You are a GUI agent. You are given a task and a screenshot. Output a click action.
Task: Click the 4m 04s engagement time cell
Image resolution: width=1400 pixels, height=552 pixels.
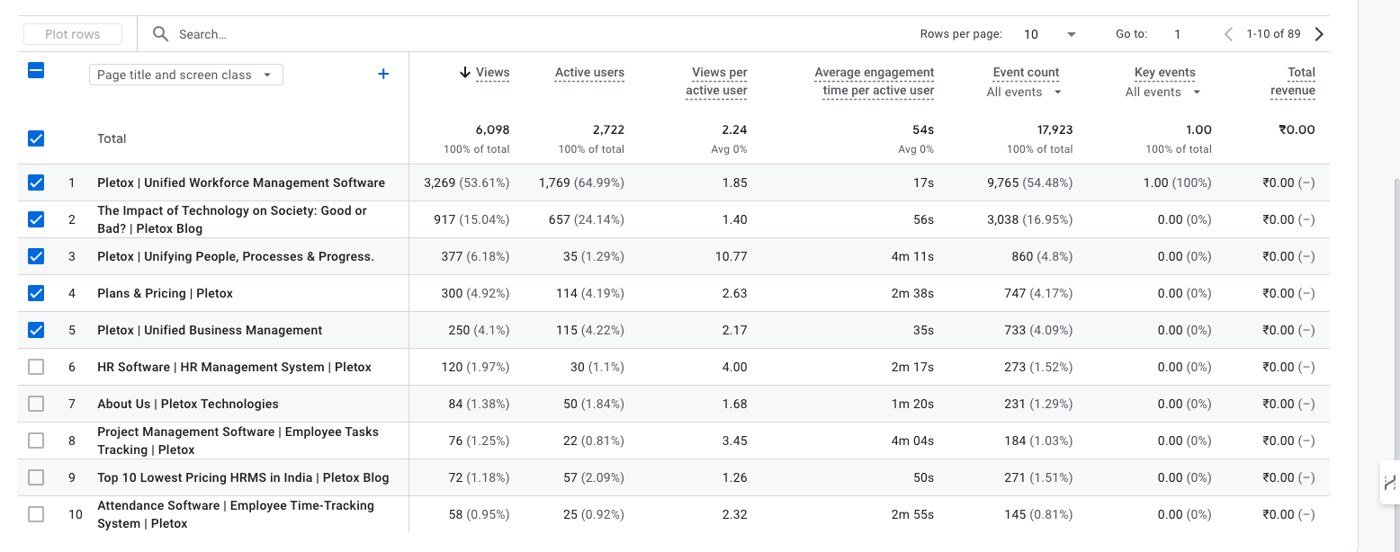[x=912, y=440]
